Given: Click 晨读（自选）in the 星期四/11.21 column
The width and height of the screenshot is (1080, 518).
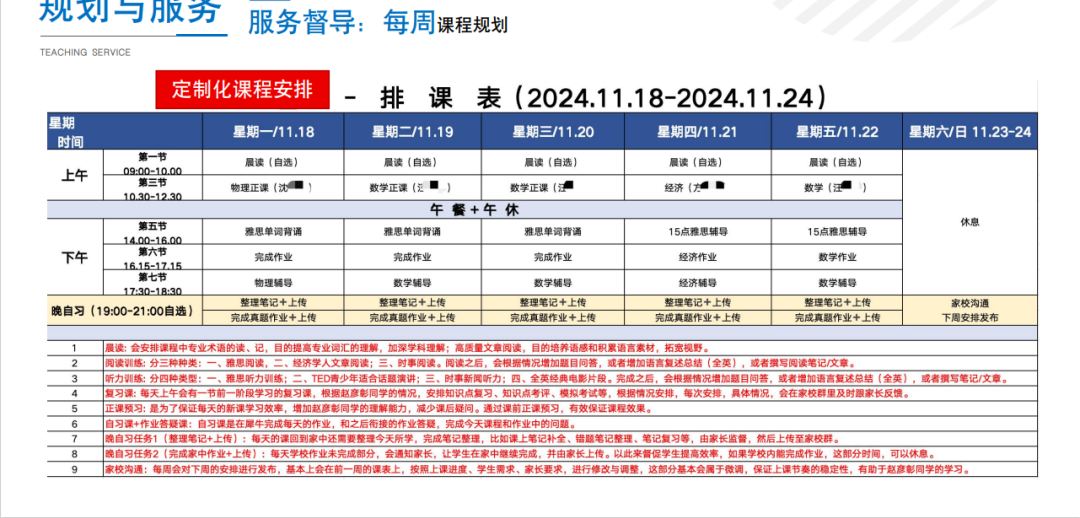Looking at the screenshot, I should [697, 163].
